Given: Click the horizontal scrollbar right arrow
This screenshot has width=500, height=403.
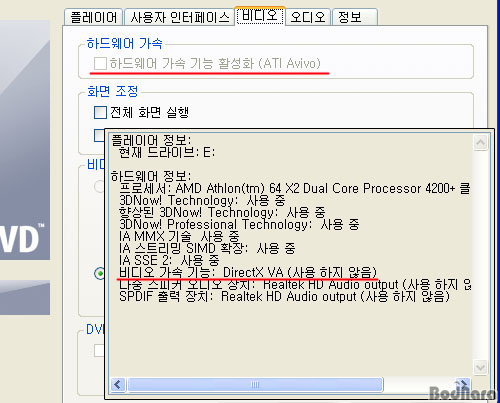Looking at the screenshot, I should click(462, 385).
